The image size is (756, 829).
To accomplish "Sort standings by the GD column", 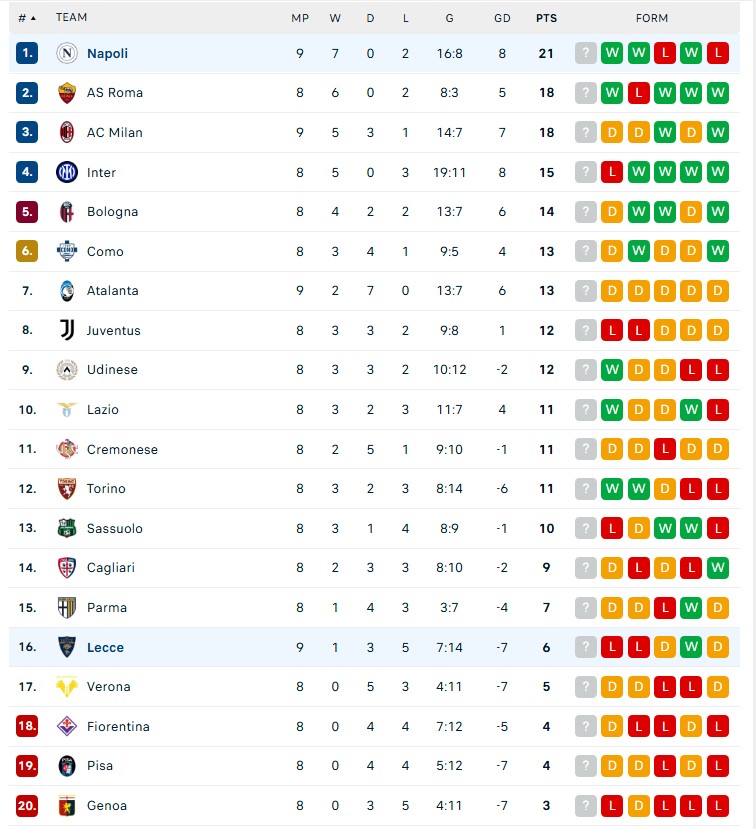I will [x=502, y=17].
